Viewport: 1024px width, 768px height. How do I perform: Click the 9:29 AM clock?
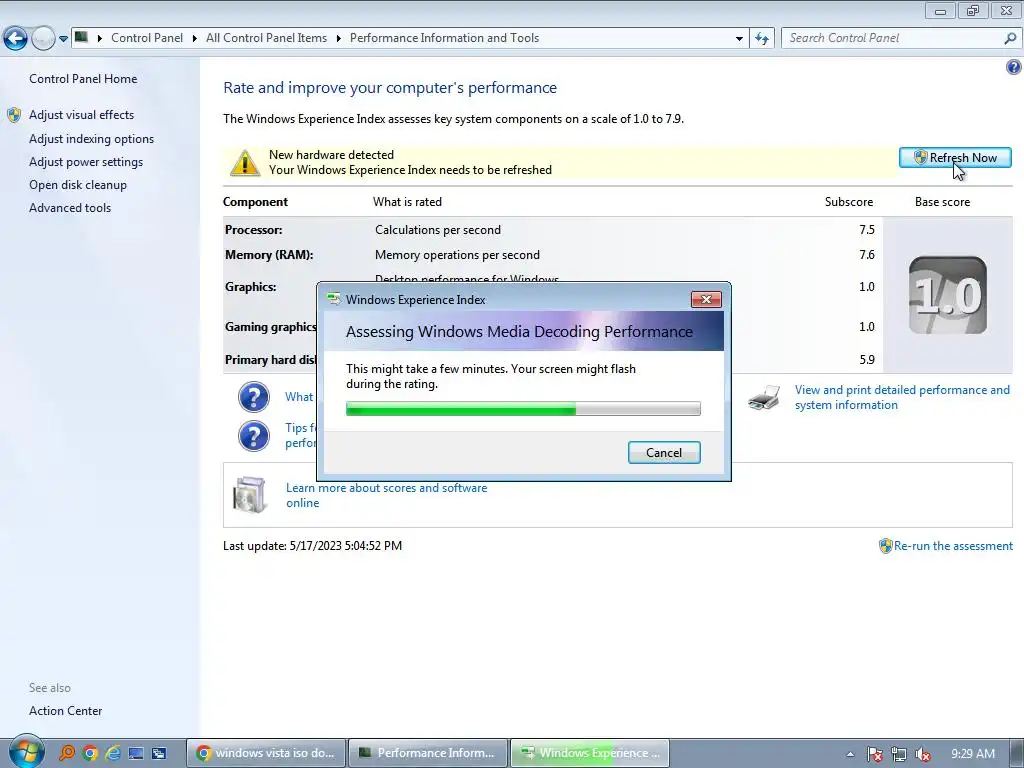pos(972,754)
